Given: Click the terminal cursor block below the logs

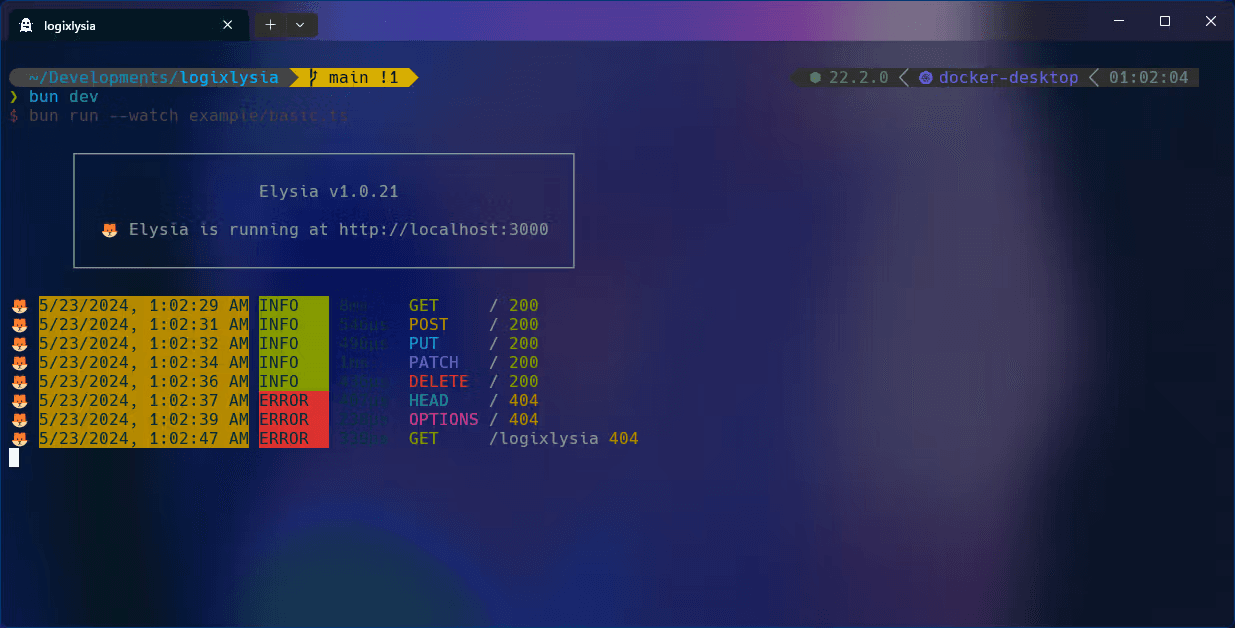Looking at the screenshot, I should click(14, 458).
